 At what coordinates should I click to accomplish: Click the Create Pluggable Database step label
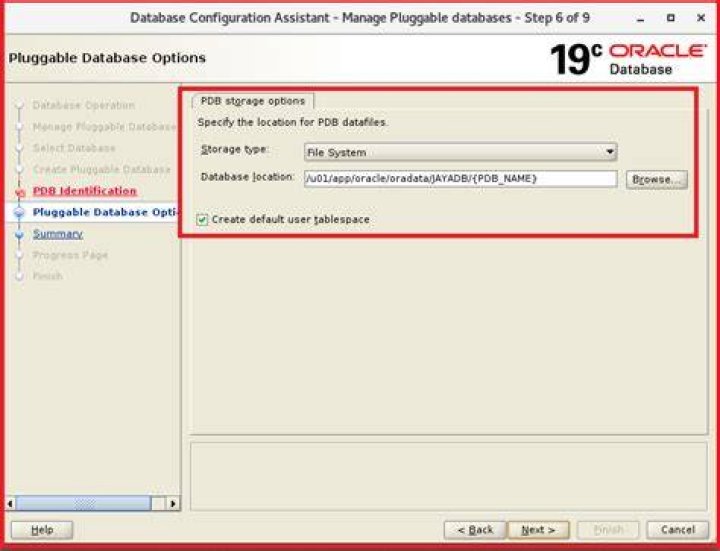(x=102, y=169)
